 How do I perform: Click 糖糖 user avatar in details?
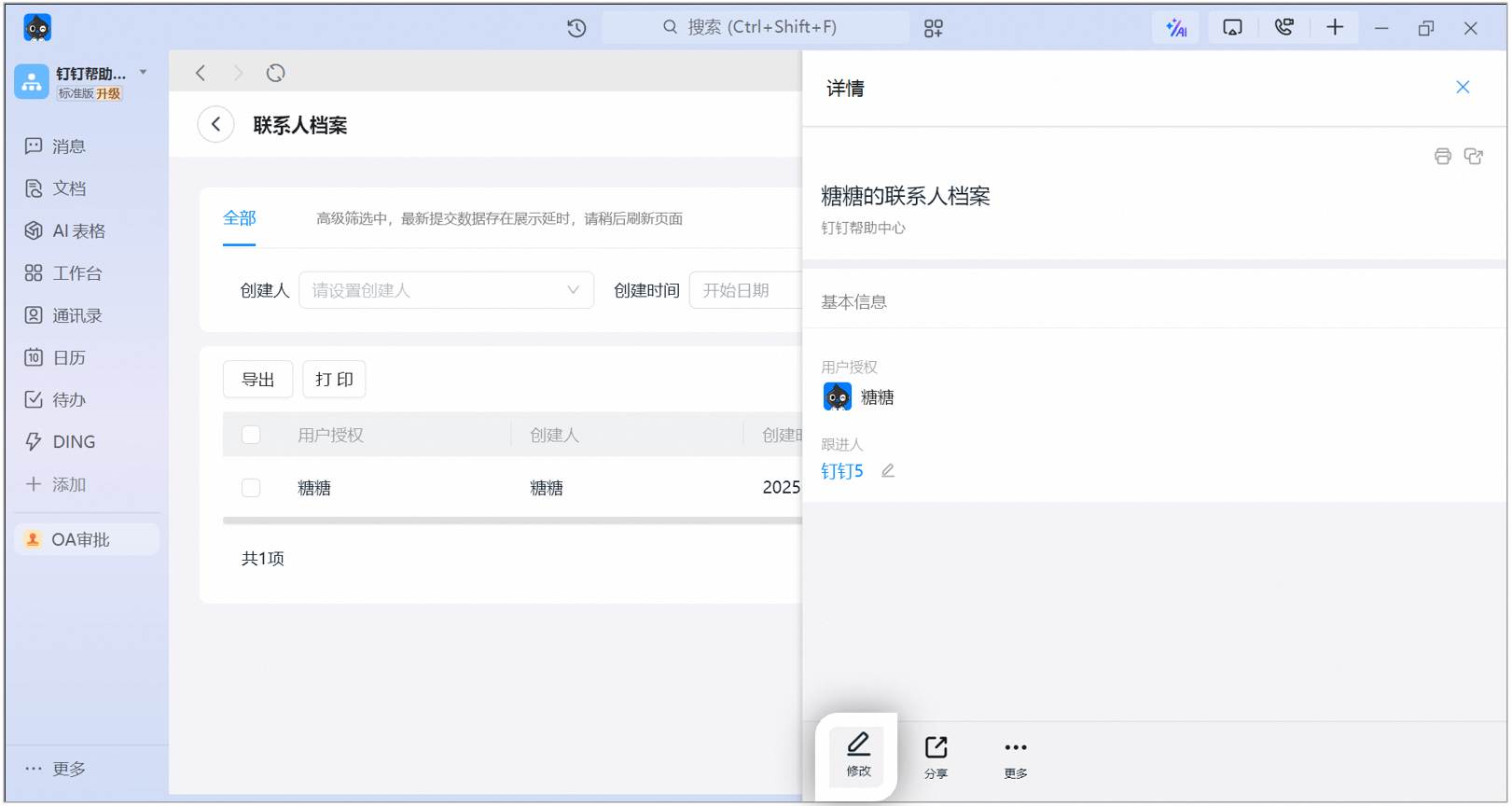tap(838, 397)
